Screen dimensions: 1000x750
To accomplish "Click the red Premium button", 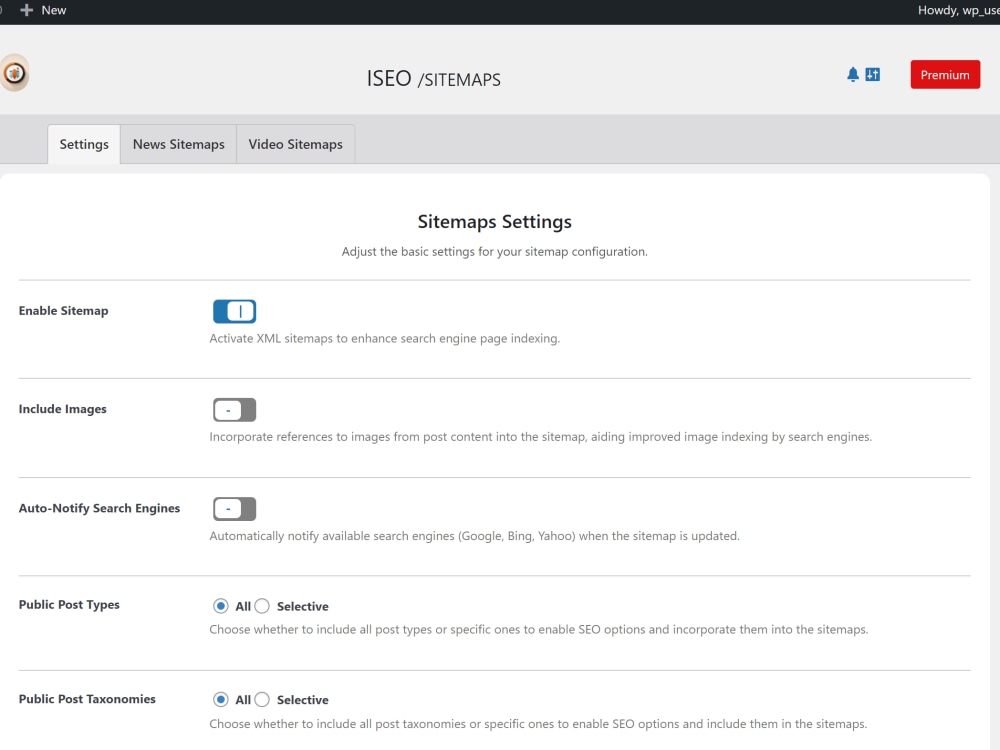I will (945, 75).
